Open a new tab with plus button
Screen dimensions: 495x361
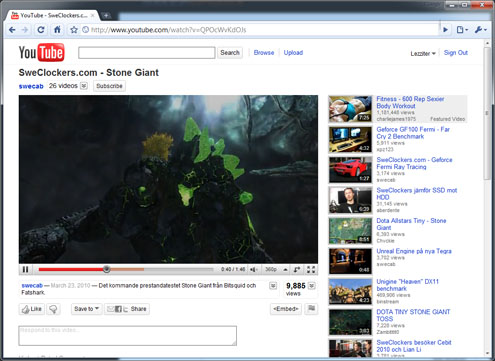point(106,15)
